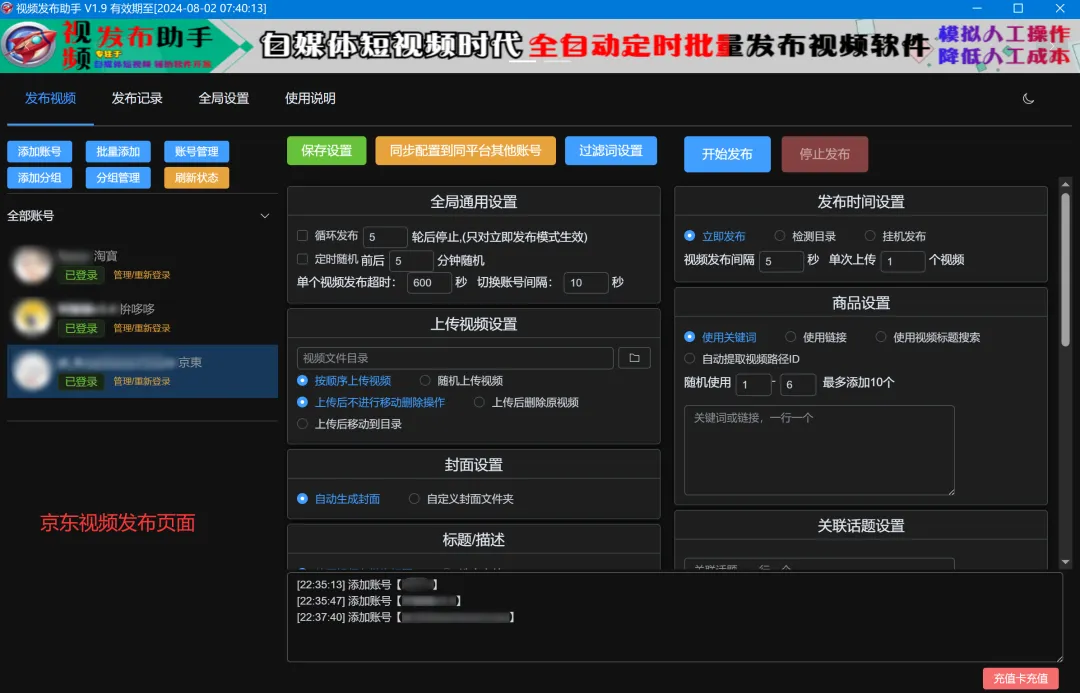Screen dimensions: 1080x693
Task: Click scroll down arrow of settings scrollbar
Action: click(x=1066, y=562)
